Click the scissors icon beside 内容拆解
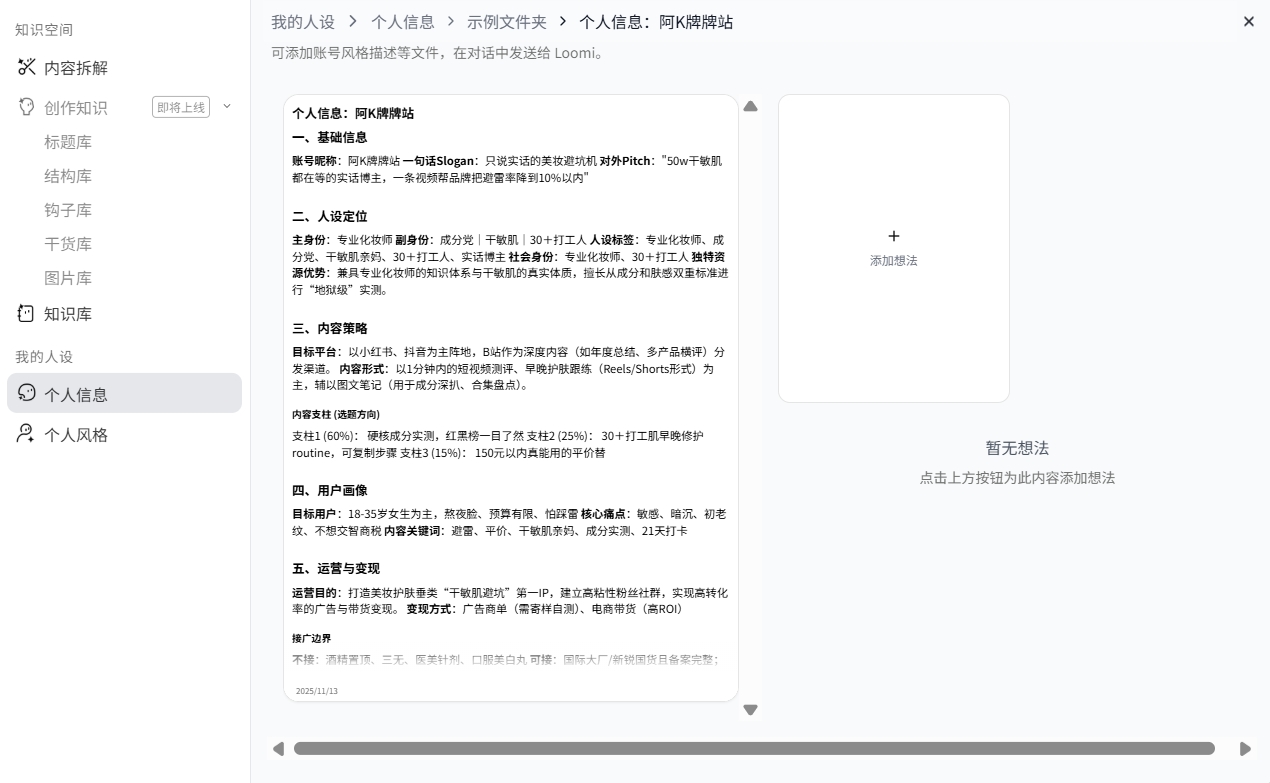1270x783 pixels. [27, 67]
